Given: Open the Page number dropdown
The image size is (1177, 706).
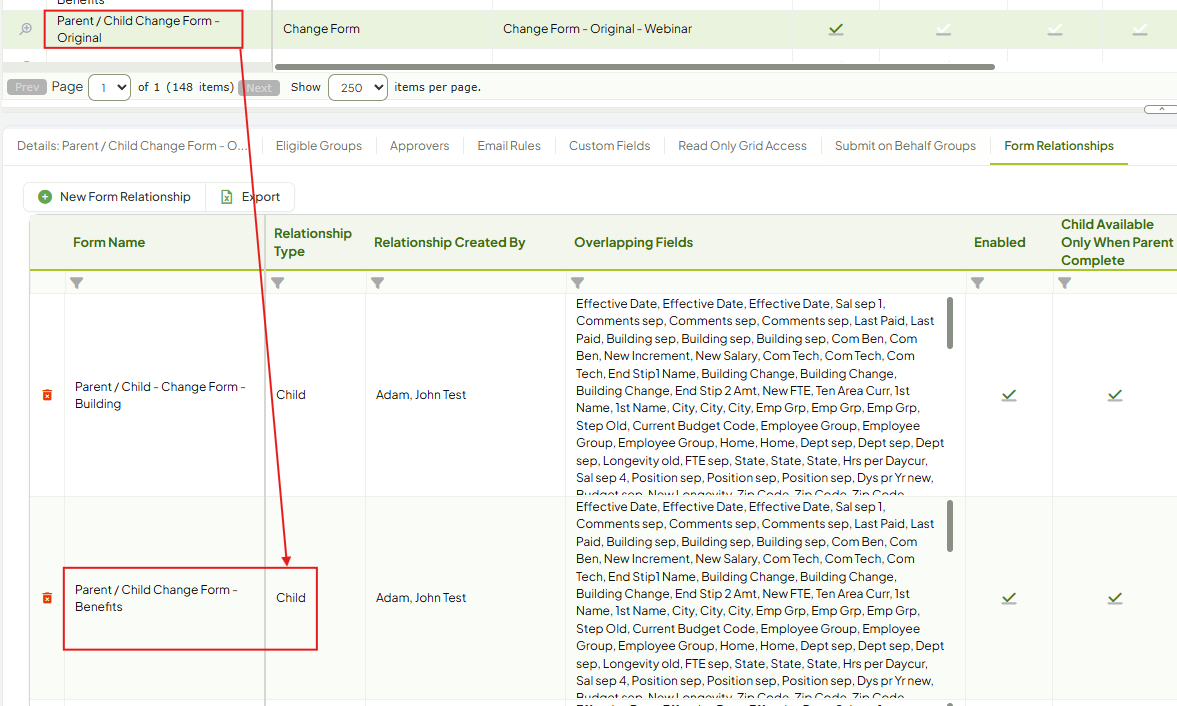Looking at the screenshot, I should point(110,87).
